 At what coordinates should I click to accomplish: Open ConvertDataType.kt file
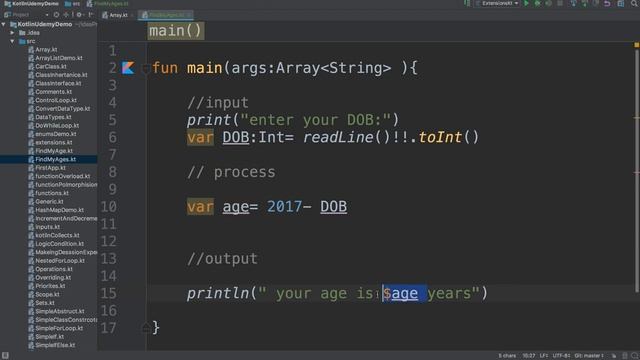pos(62,109)
